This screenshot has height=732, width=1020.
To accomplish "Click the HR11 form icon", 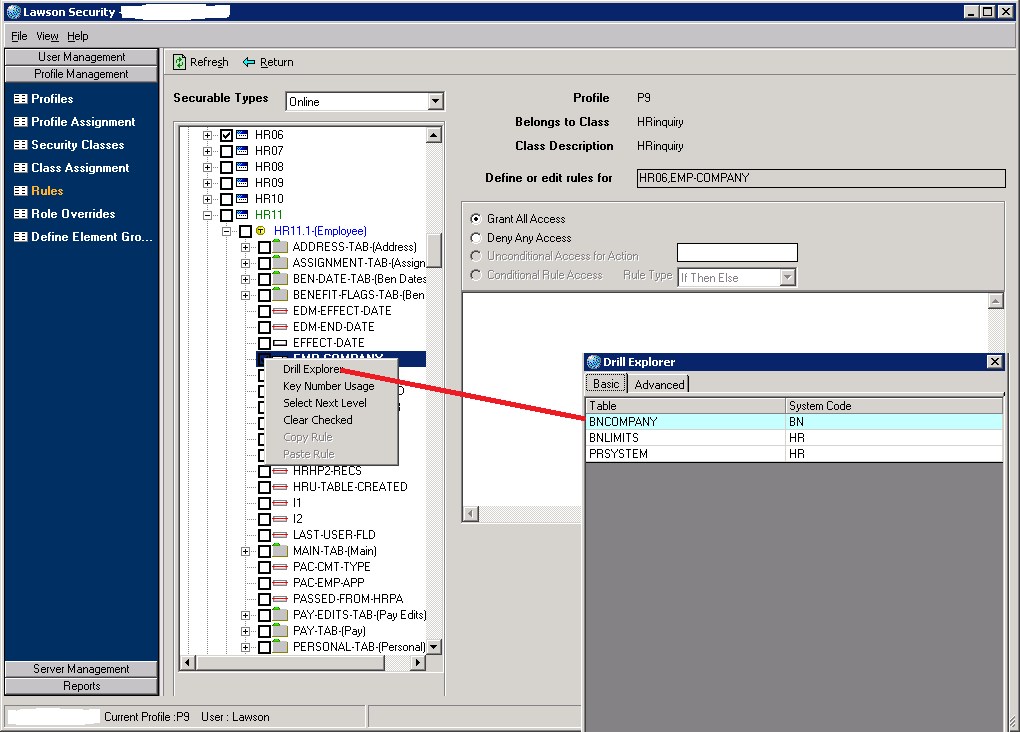I will coord(242,215).
